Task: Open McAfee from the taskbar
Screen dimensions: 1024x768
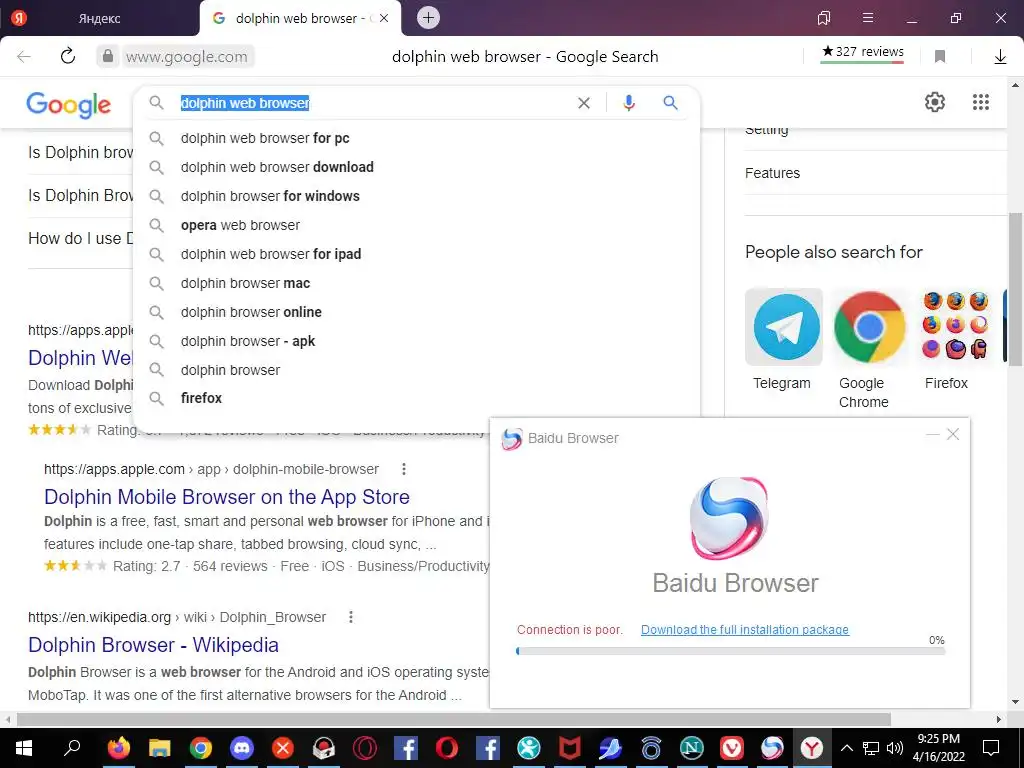Action: pos(569,748)
